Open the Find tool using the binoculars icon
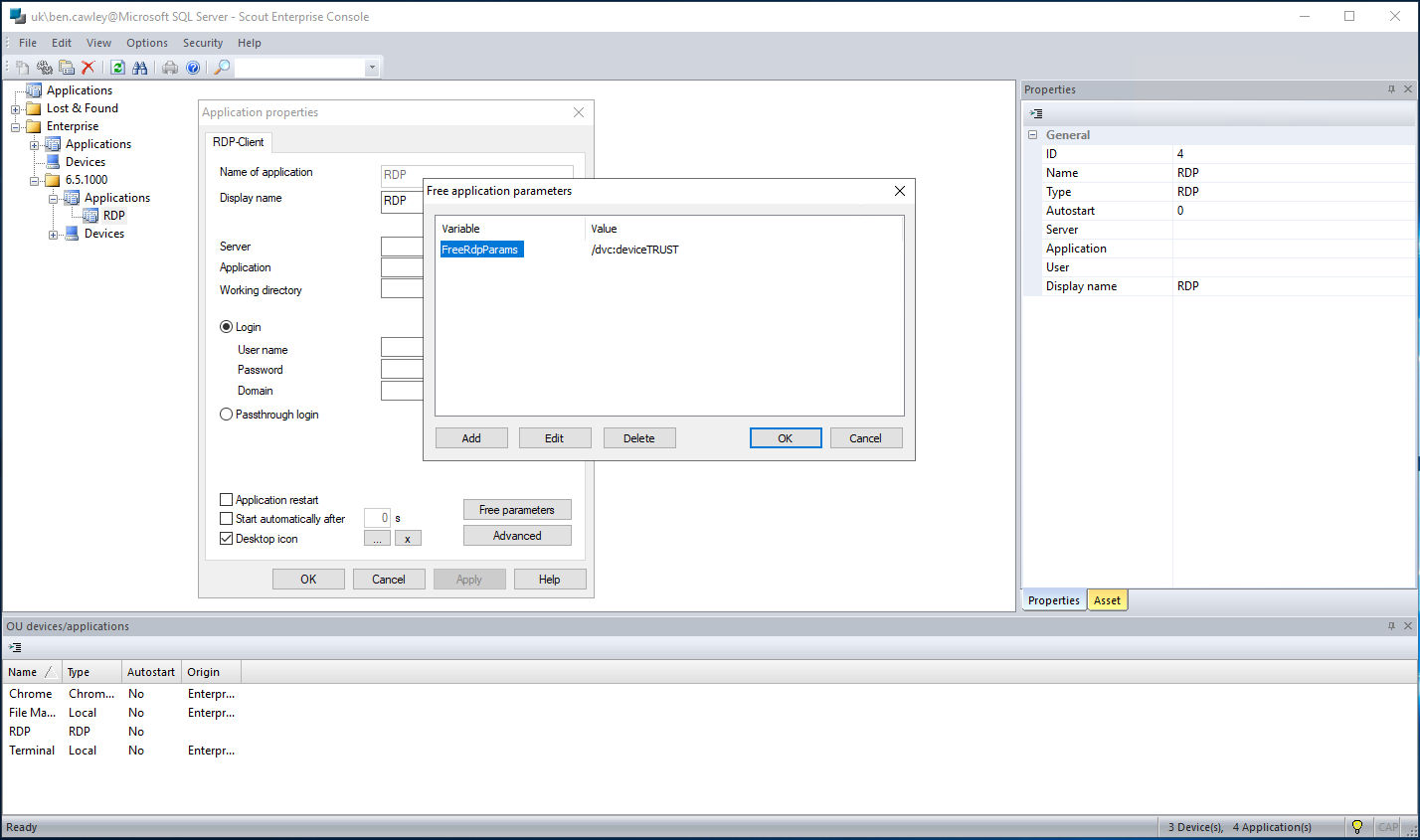The height and width of the screenshot is (840, 1420). [141, 68]
